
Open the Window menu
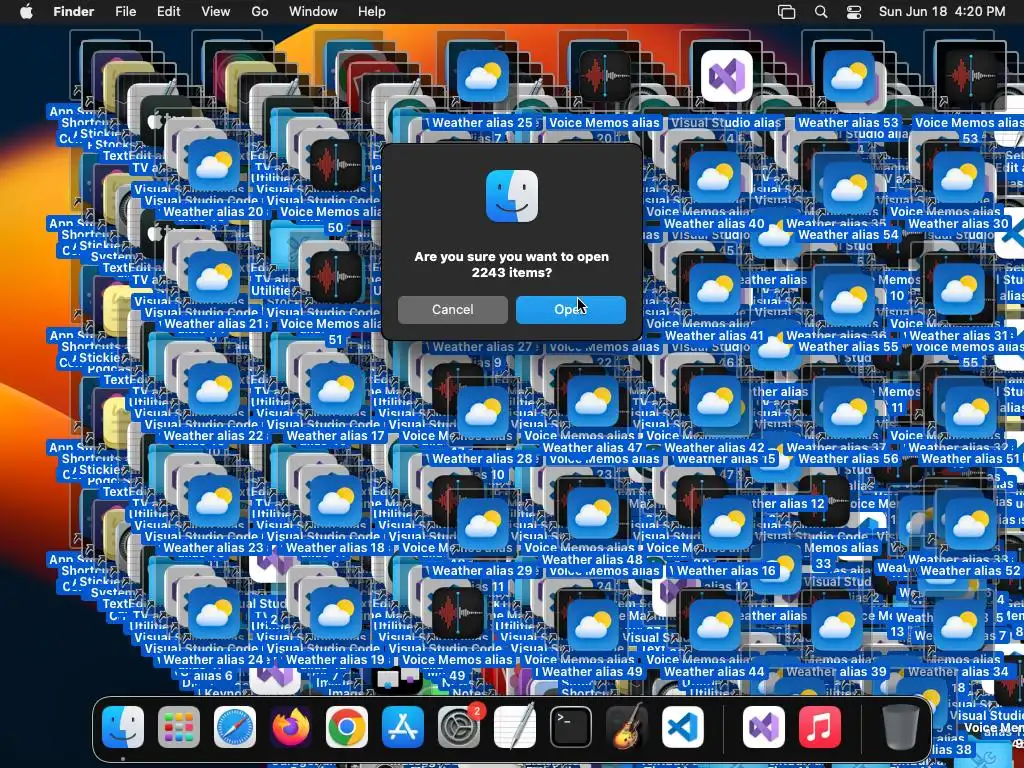point(313,12)
